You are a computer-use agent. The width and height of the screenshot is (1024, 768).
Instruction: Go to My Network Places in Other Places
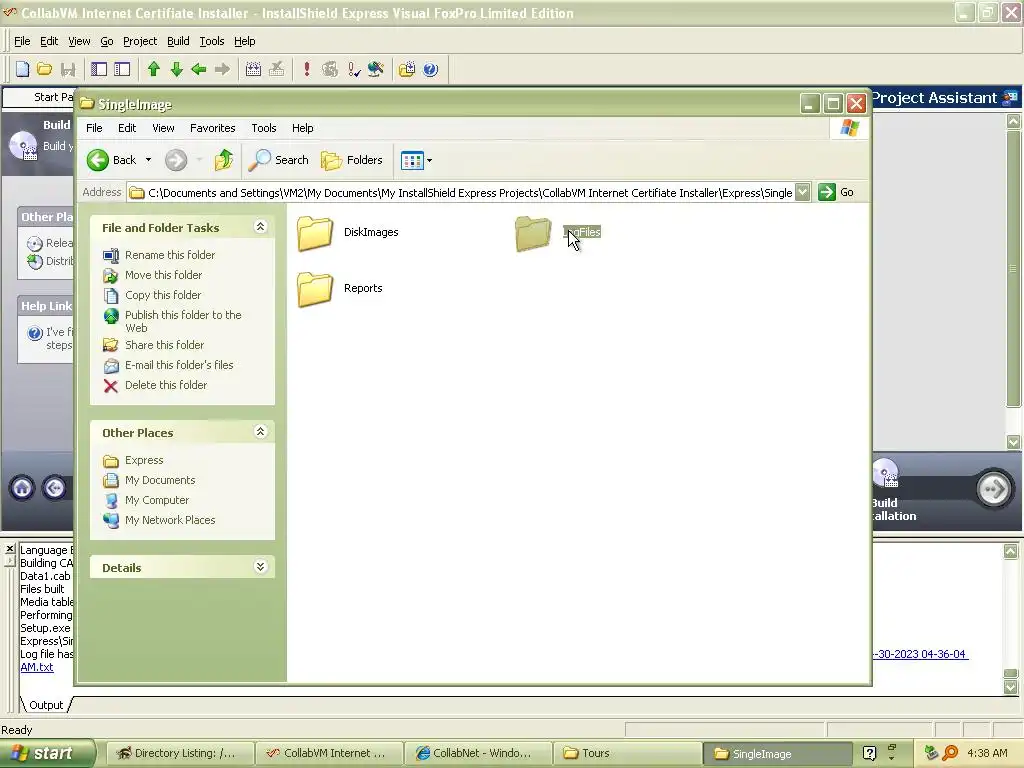coord(170,520)
